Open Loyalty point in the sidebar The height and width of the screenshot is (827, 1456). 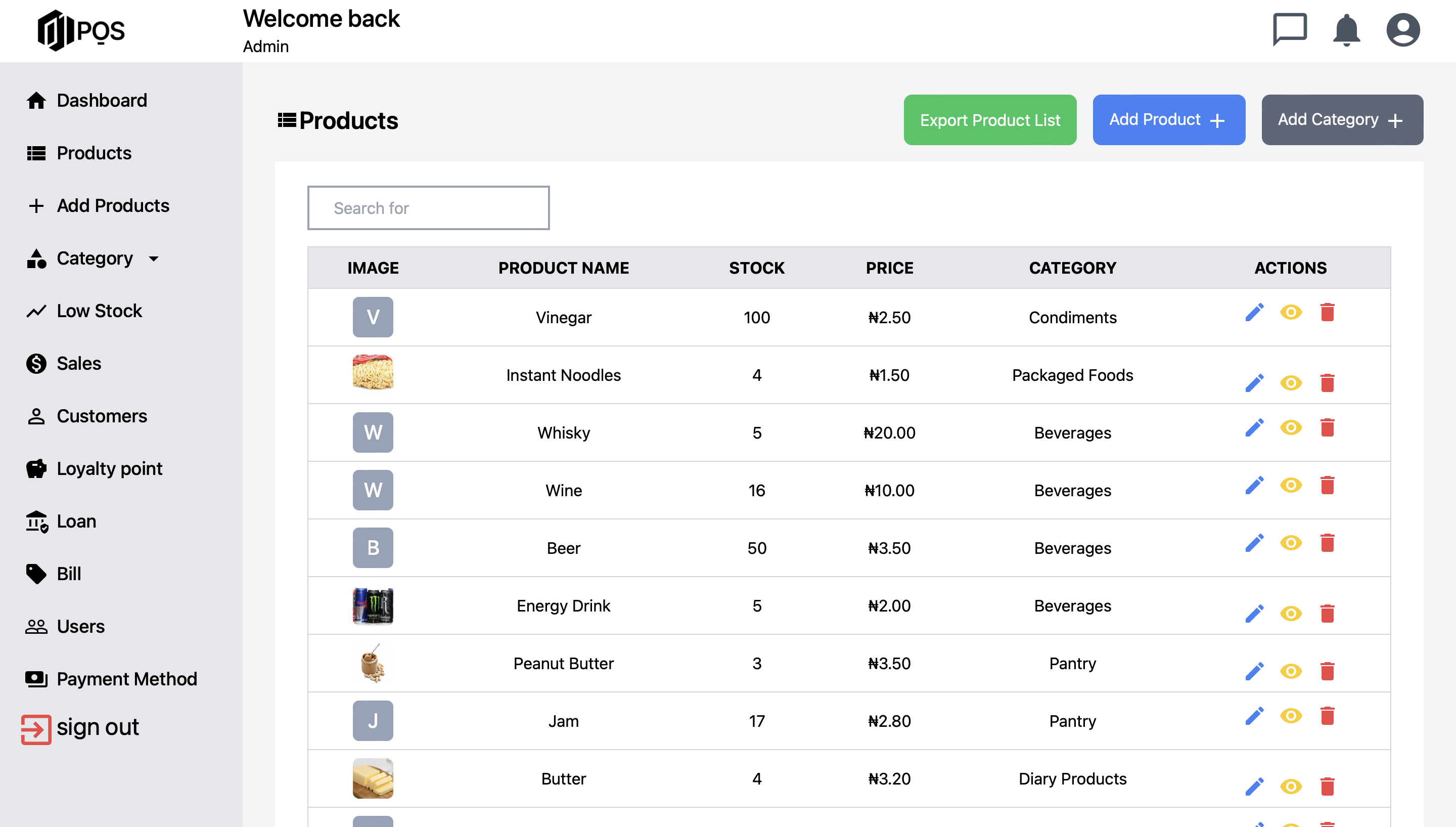pyautogui.click(x=94, y=469)
